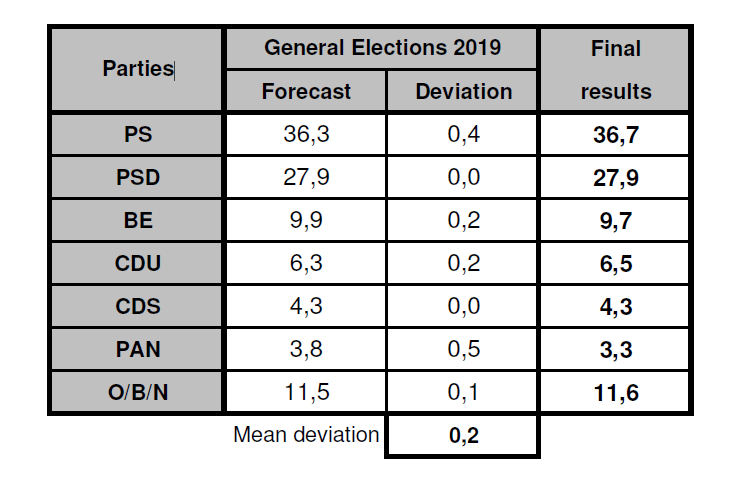742x481 pixels.
Task: Select the PAN deviation value 0,5
Action: point(462,349)
